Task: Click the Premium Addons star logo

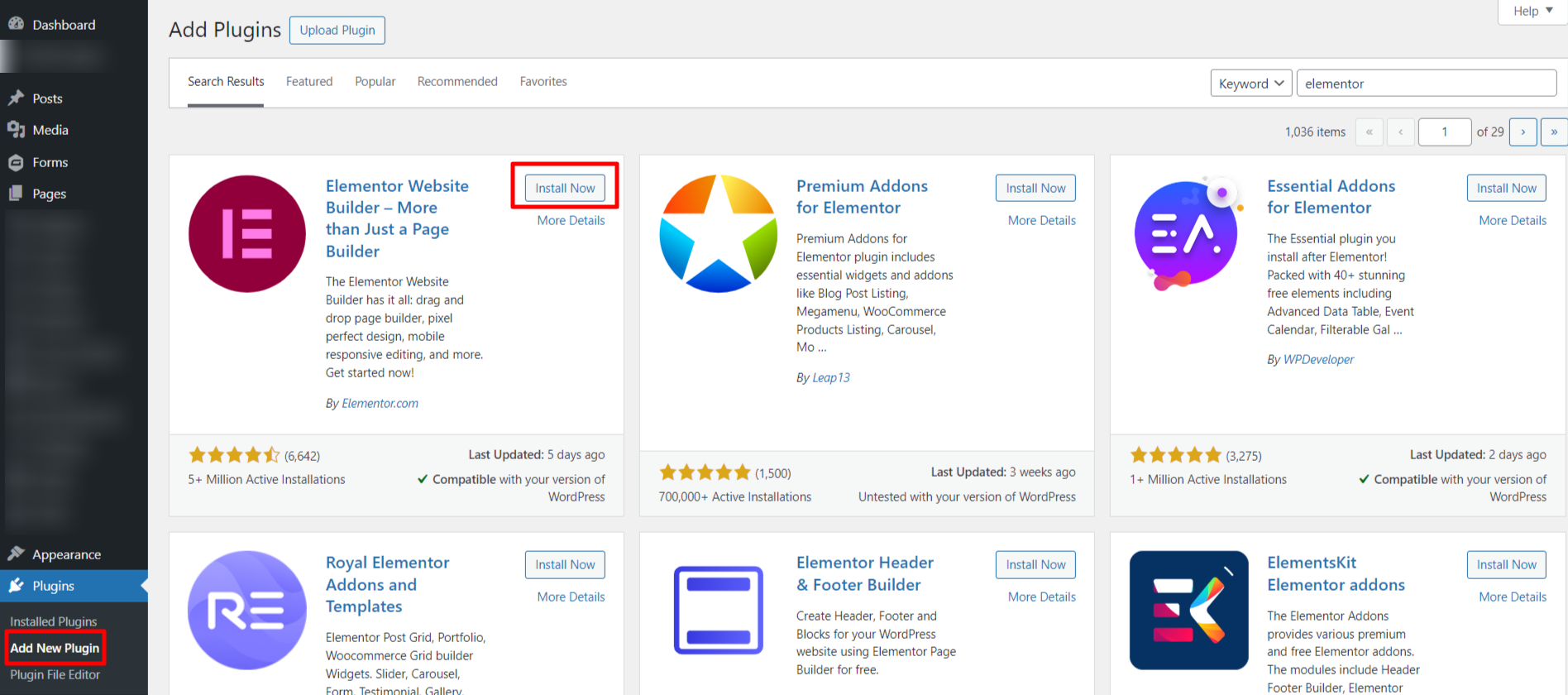Action: (x=718, y=233)
